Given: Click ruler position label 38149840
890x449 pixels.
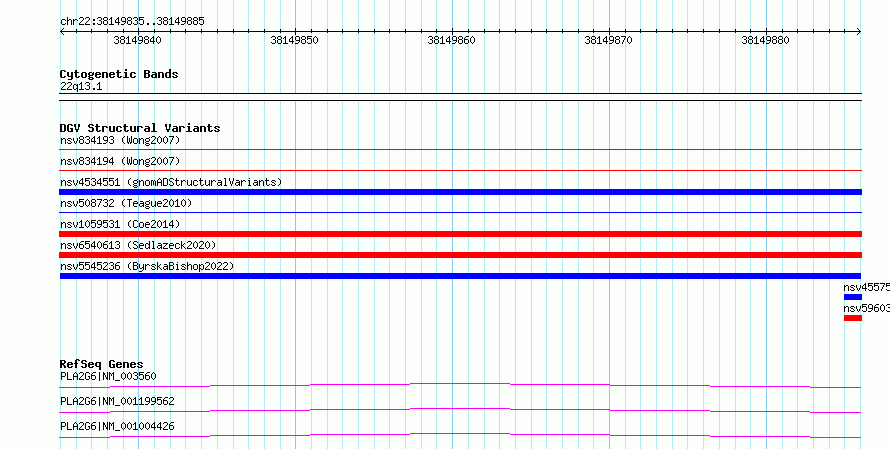Looking at the screenshot, I should (137, 40).
